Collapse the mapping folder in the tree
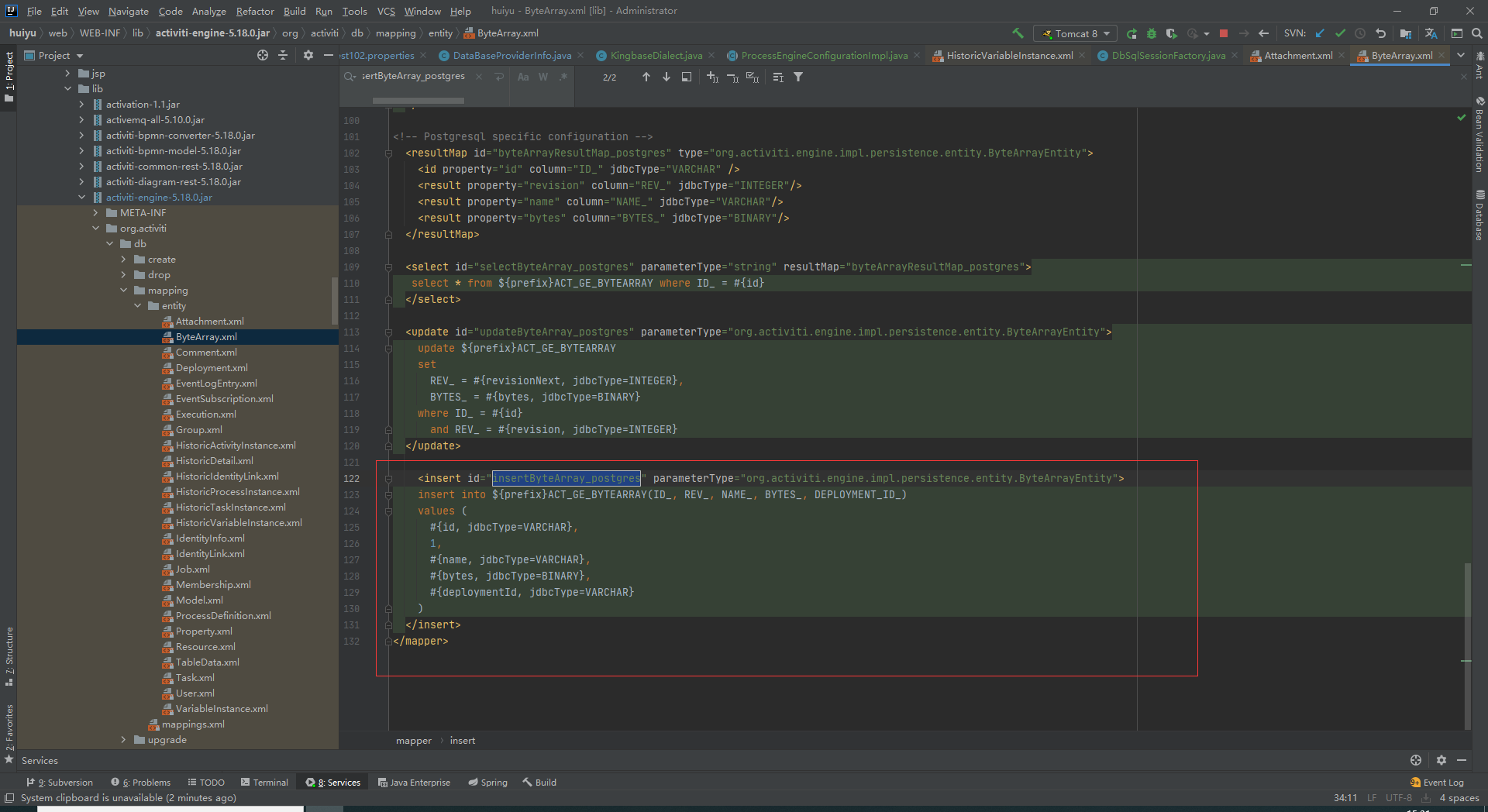The image size is (1488, 812). point(124,290)
